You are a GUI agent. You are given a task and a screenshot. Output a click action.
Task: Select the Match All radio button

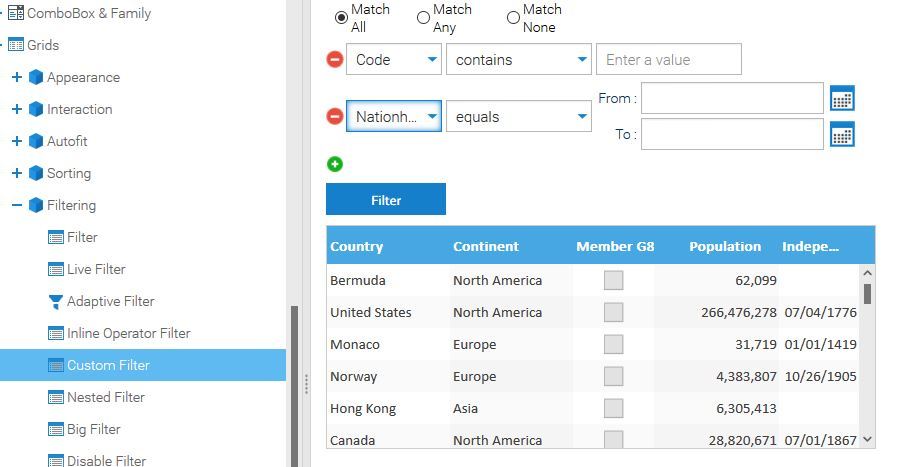tap(342, 17)
